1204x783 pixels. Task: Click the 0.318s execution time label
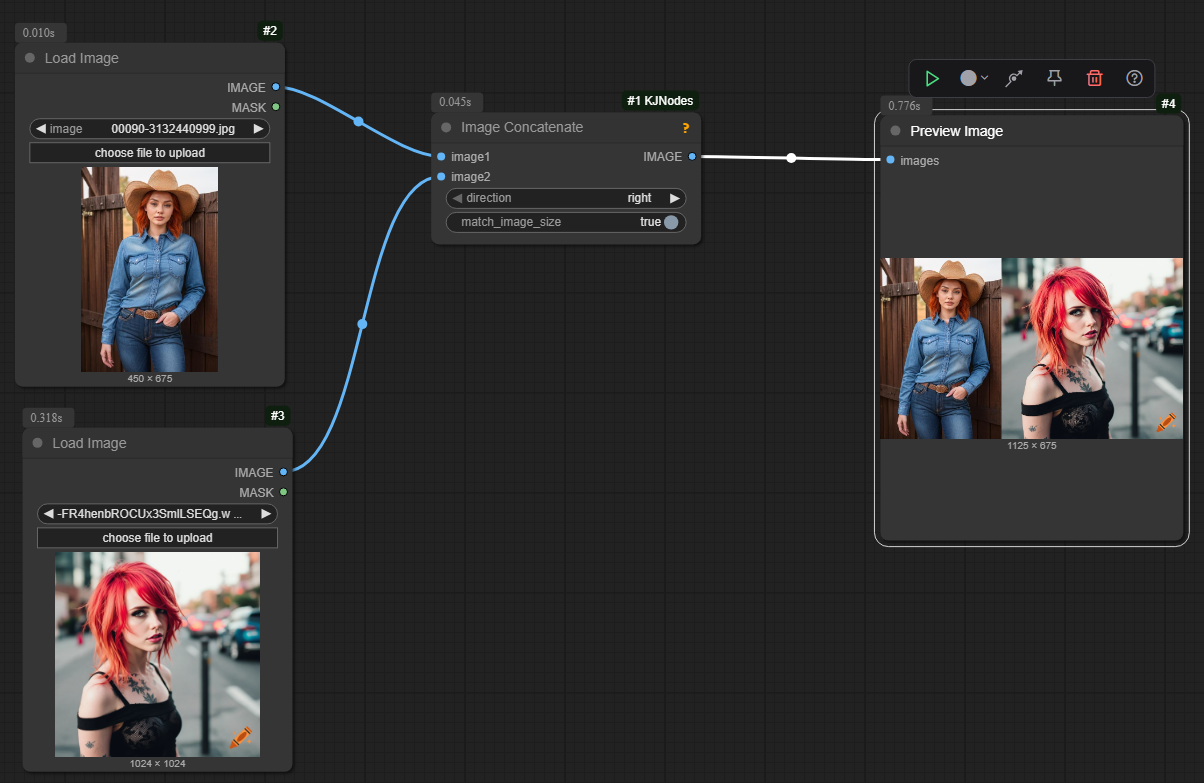(x=46, y=417)
